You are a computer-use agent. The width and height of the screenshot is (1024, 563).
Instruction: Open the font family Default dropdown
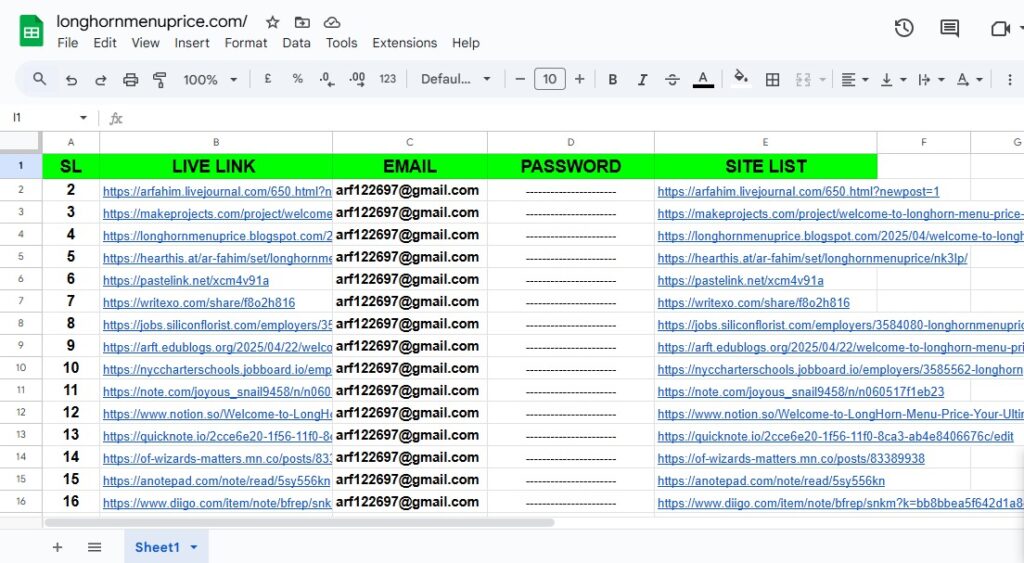[x=455, y=79]
